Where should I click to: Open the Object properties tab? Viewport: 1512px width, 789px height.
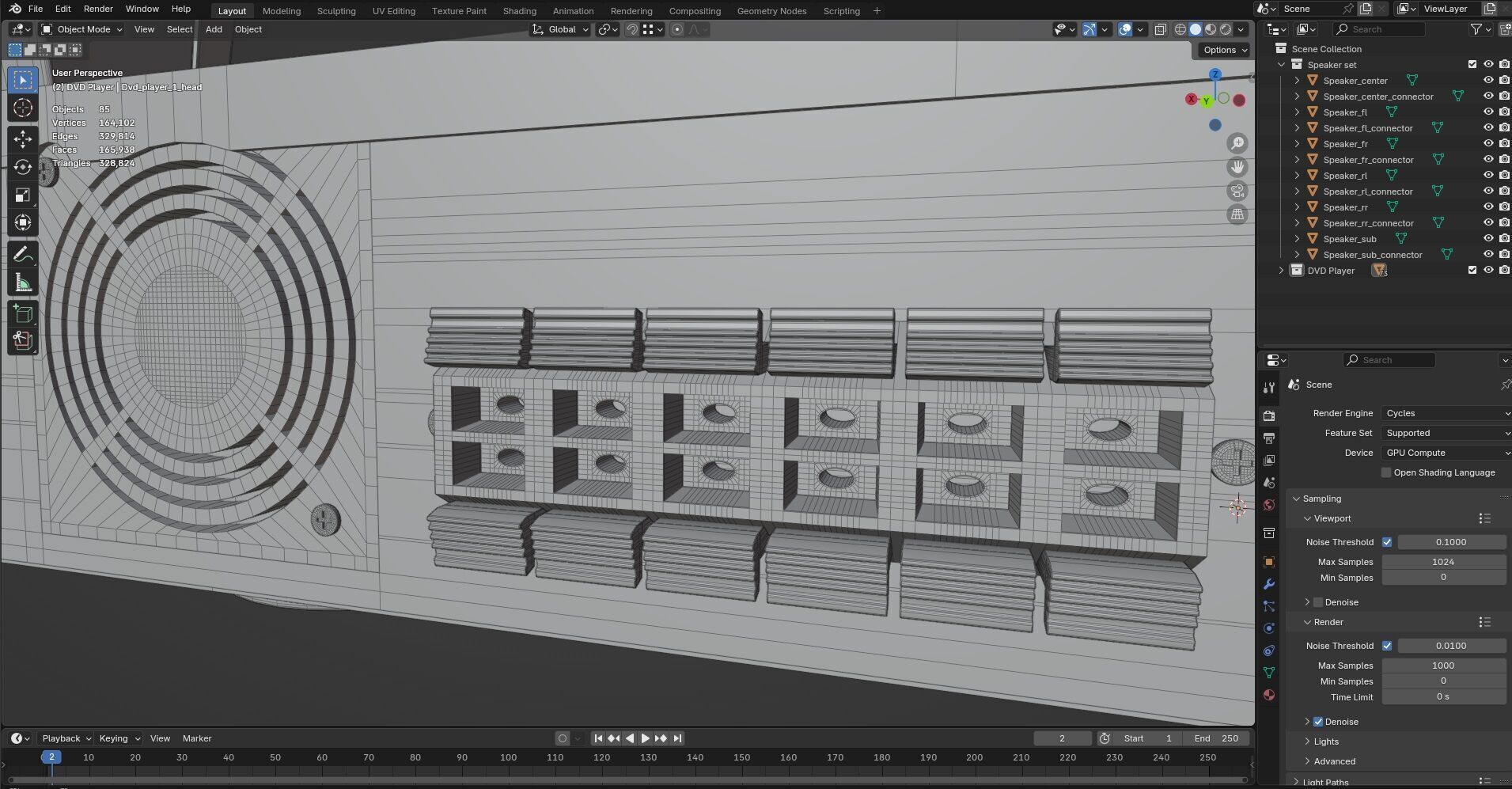click(1269, 562)
